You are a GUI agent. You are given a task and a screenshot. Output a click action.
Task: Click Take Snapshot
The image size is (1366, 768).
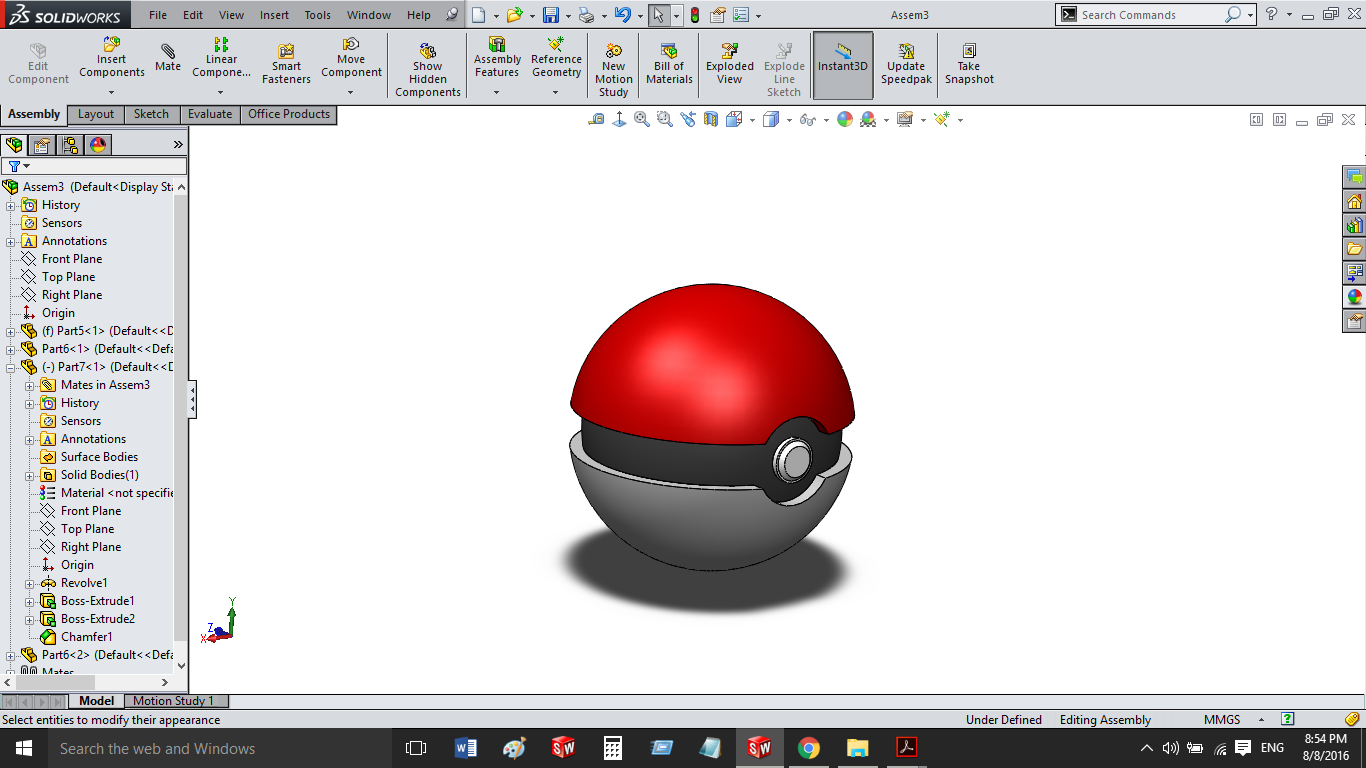[x=969, y=65]
